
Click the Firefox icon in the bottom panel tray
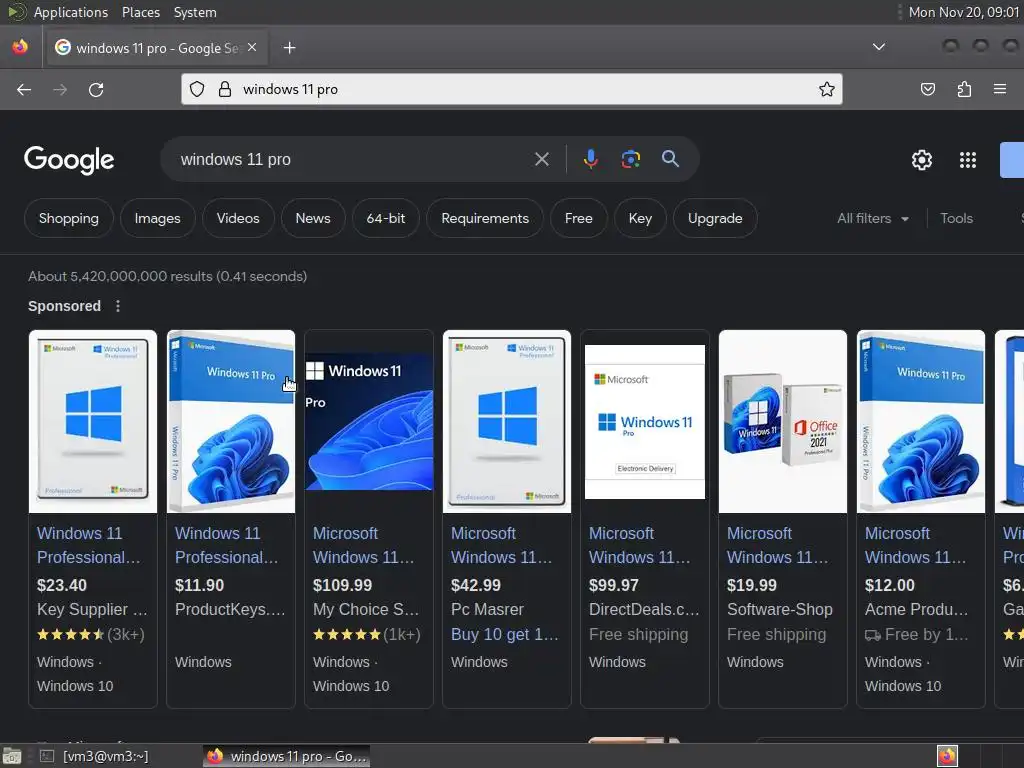tap(947, 756)
